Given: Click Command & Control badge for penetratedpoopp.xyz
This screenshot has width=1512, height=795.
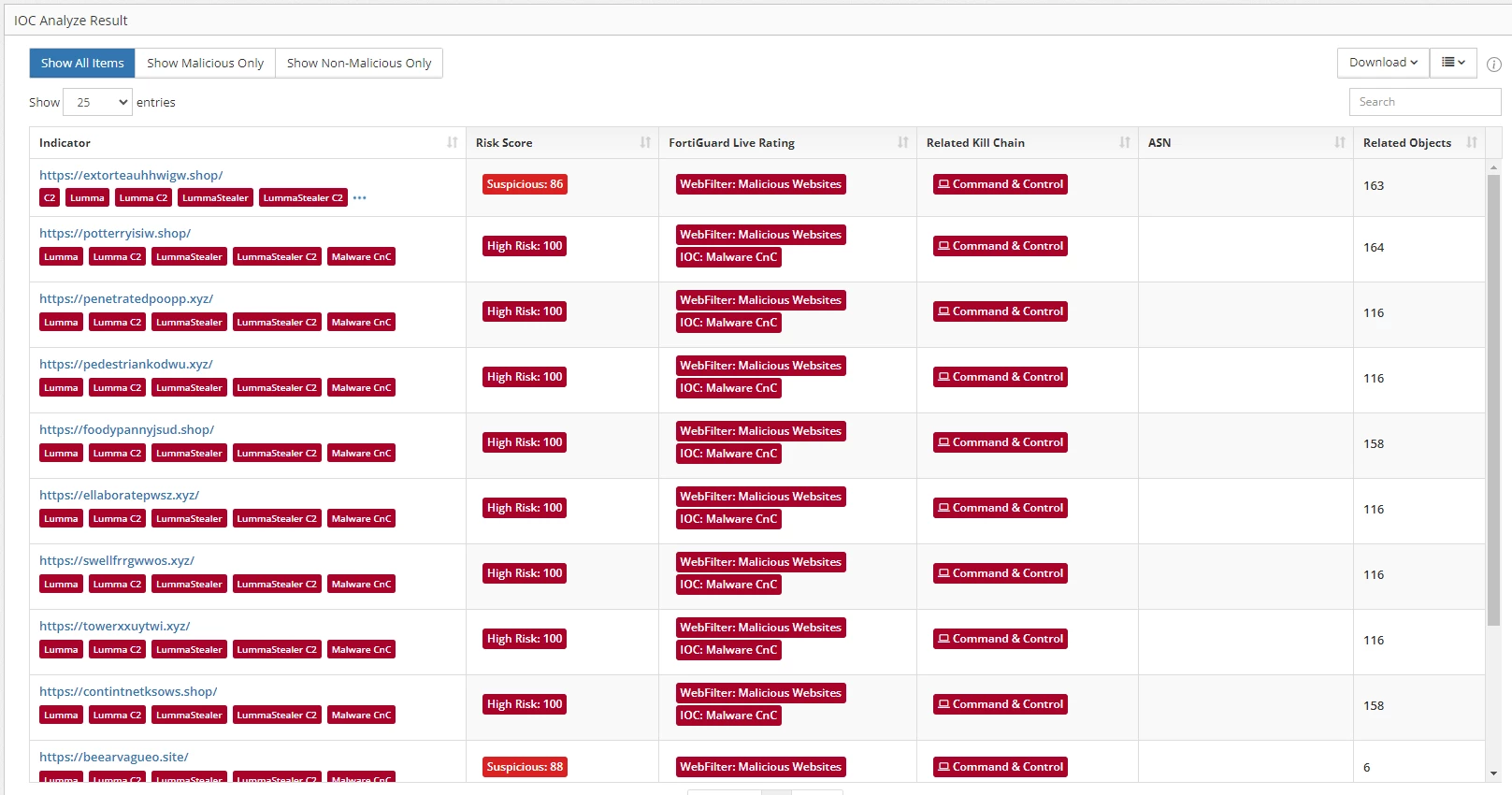Looking at the screenshot, I should pos(1001,311).
